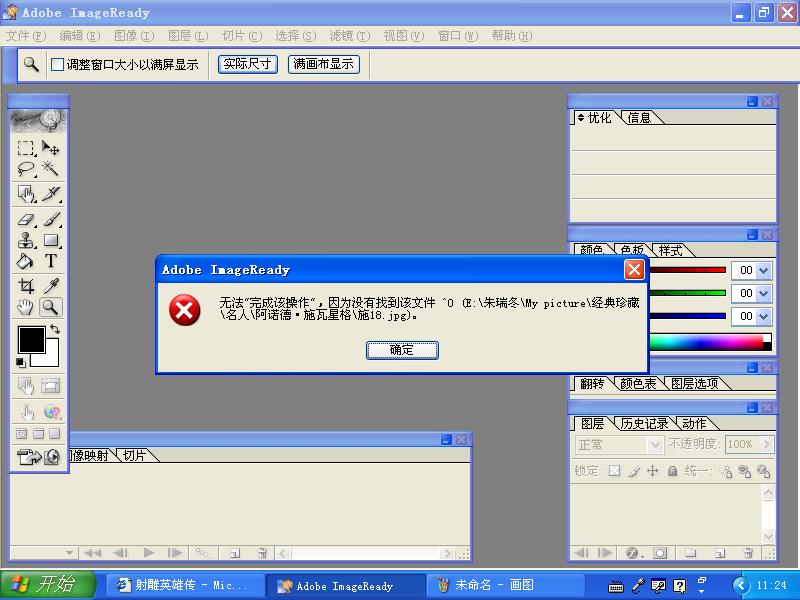The height and width of the screenshot is (600, 800).
Task: Add a layer mask in Layers panel
Action: pyautogui.click(x=660, y=553)
